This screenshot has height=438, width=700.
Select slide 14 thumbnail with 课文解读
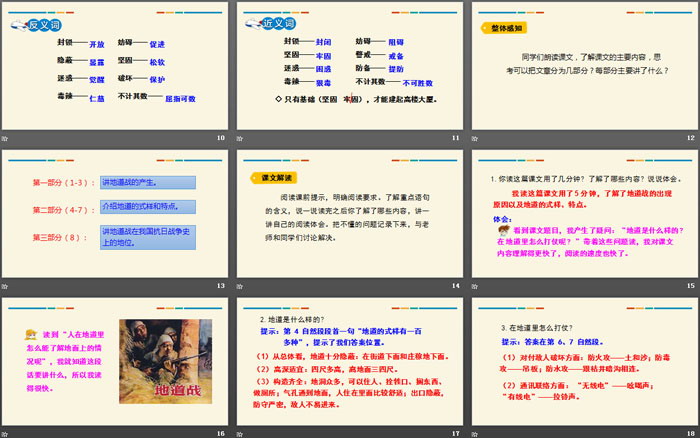(x=350, y=214)
